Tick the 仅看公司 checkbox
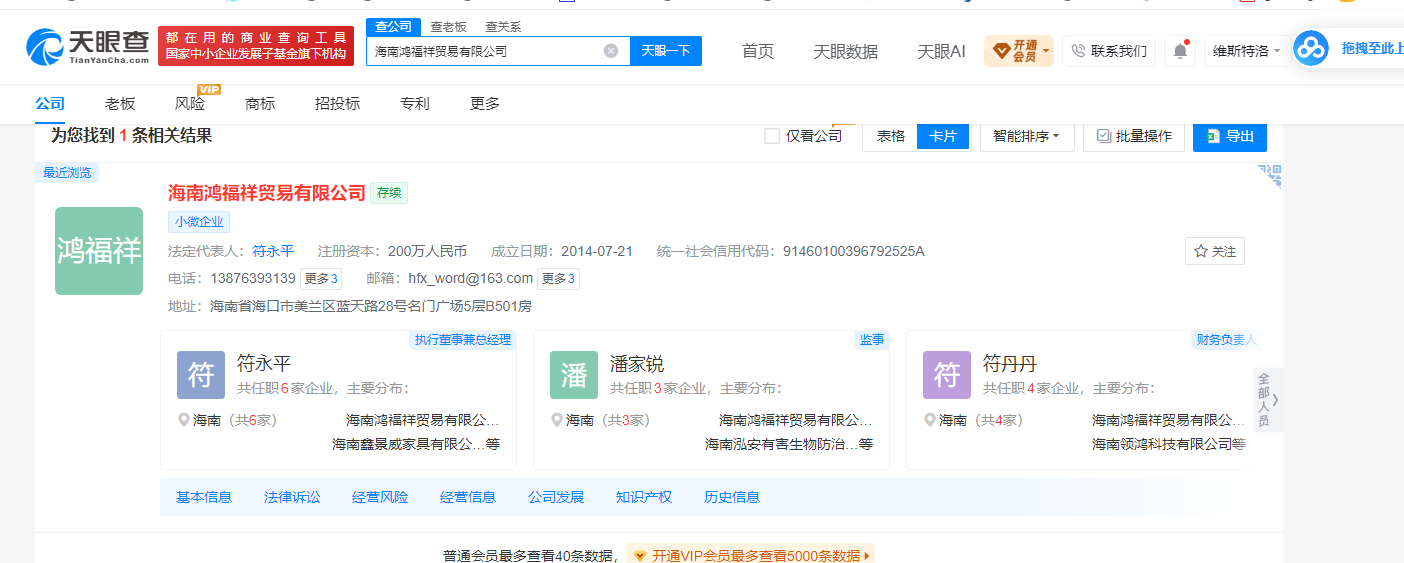This screenshot has height=563, width=1404. (772, 136)
